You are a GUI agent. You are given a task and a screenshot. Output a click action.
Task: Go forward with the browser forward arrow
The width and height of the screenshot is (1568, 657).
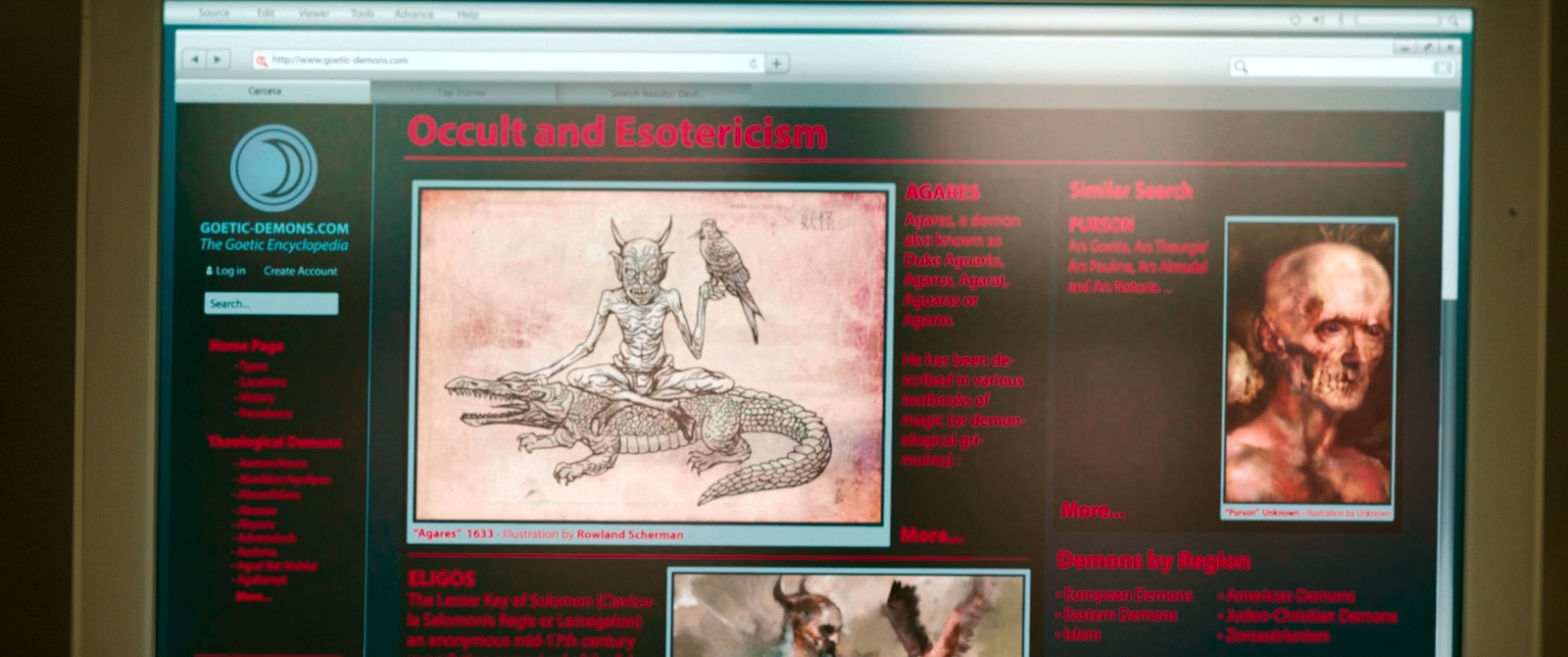pyautogui.click(x=218, y=60)
